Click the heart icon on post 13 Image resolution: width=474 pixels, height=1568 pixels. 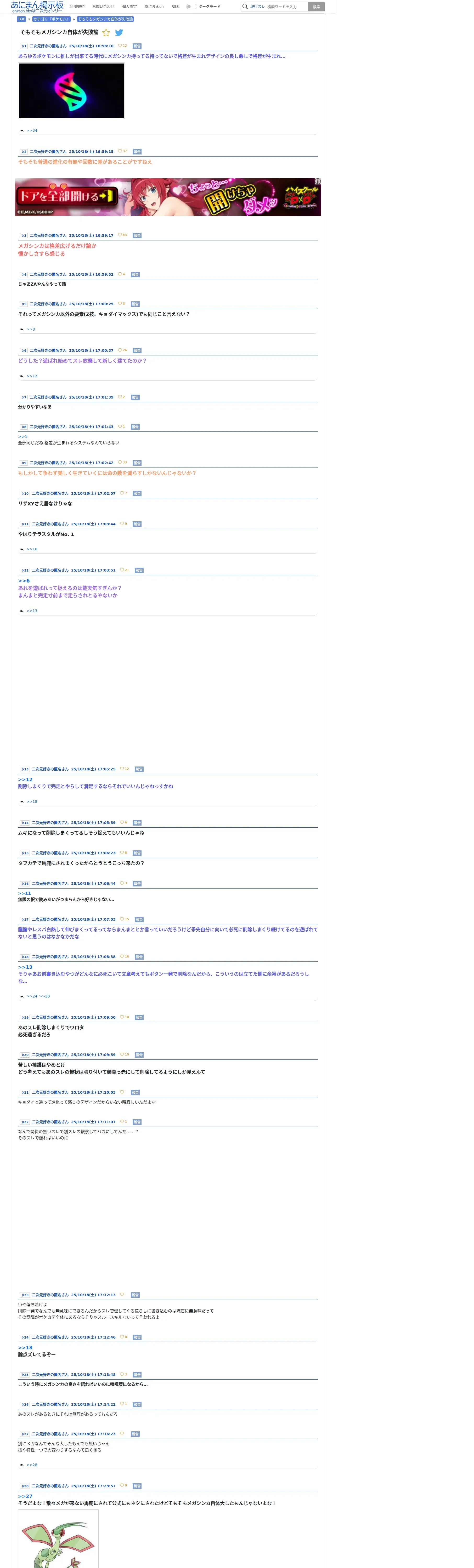click(122, 769)
